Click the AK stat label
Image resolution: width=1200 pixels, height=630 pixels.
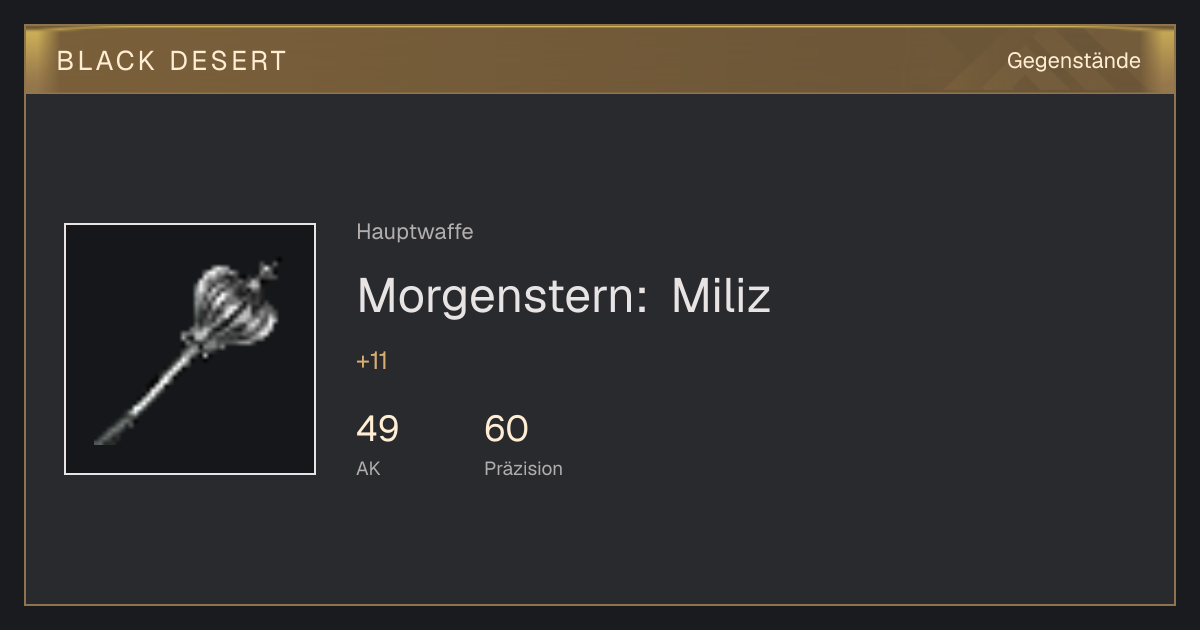pyautogui.click(x=368, y=468)
